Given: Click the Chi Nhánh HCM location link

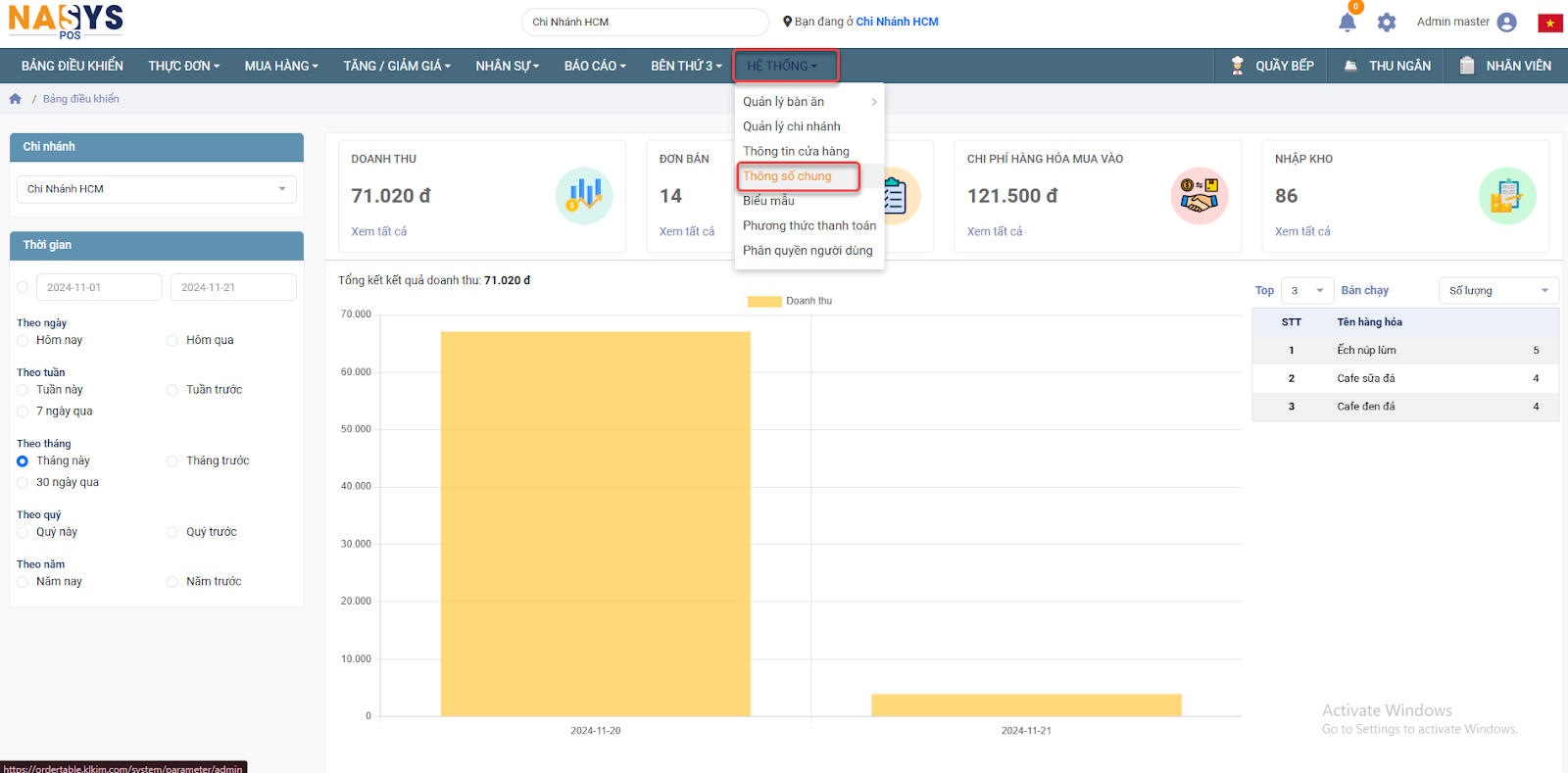Looking at the screenshot, I should coord(897,22).
